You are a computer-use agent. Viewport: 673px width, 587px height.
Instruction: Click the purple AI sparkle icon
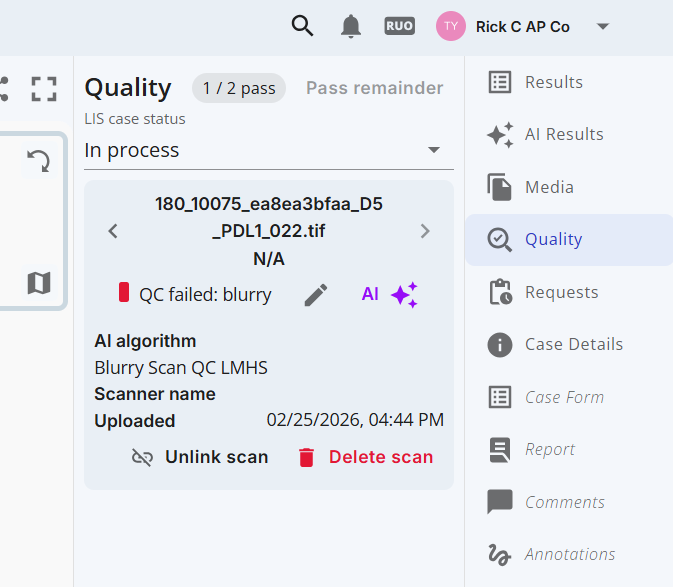tap(403, 295)
